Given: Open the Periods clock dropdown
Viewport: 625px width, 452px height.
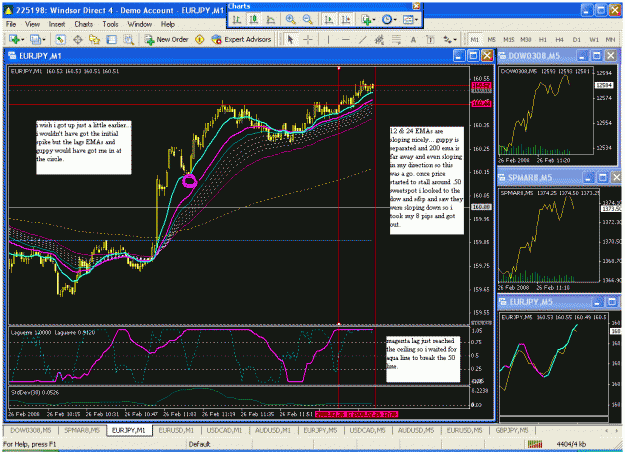Looking at the screenshot, I should [389, 19].
